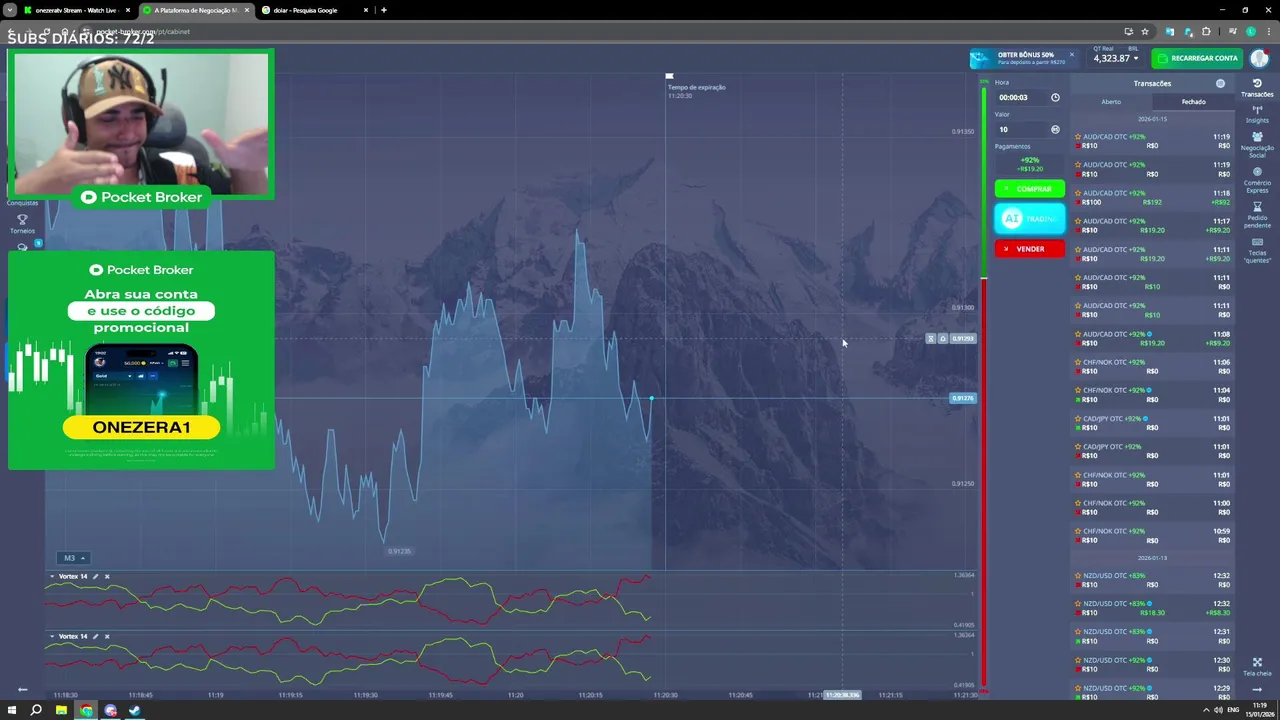Click the Tela cheia fullscreen icon
This screenshot has height=720, width=1280.
[1257, 662]
